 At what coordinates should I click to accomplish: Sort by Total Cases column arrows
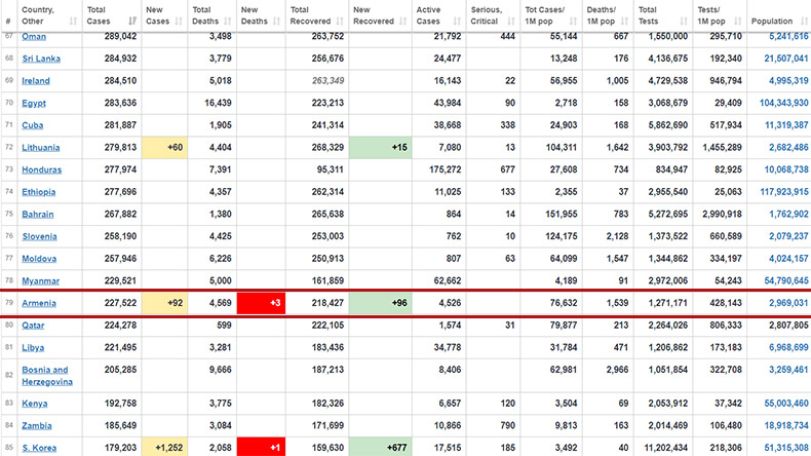point(132,21)
